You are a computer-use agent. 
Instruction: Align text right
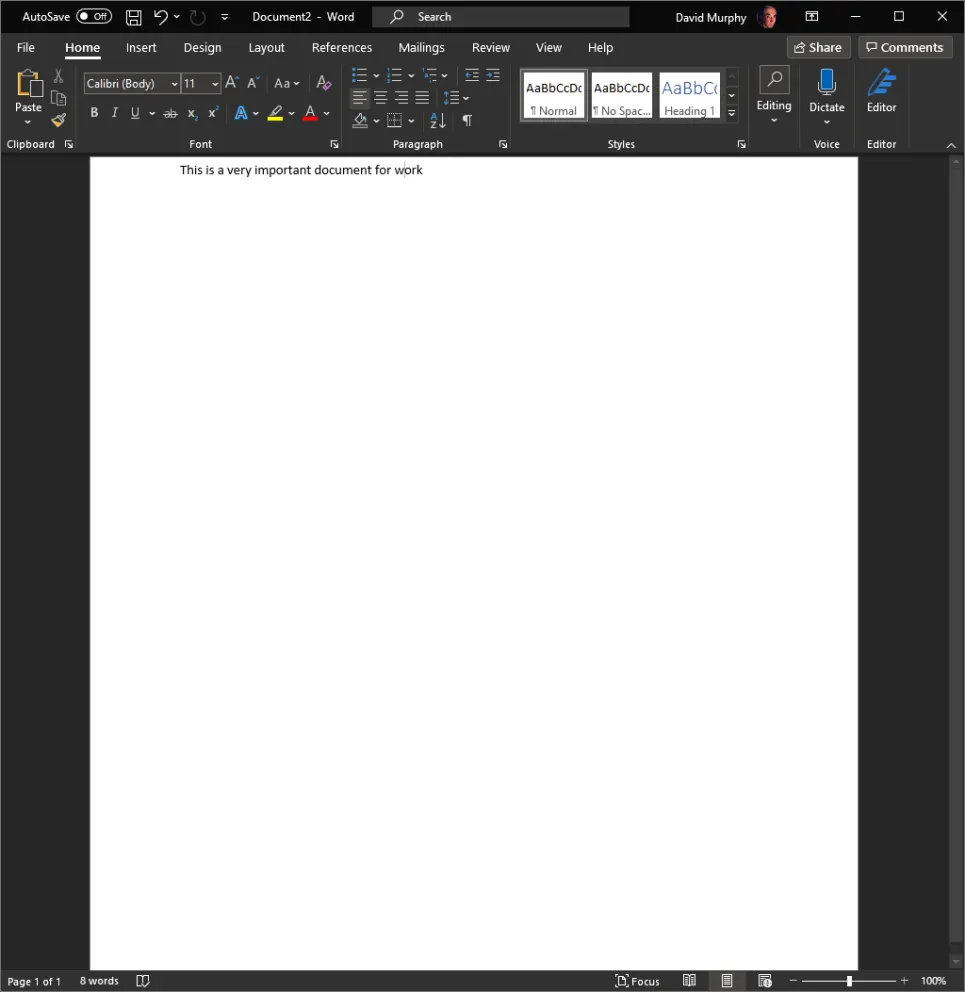pos(401,98)
